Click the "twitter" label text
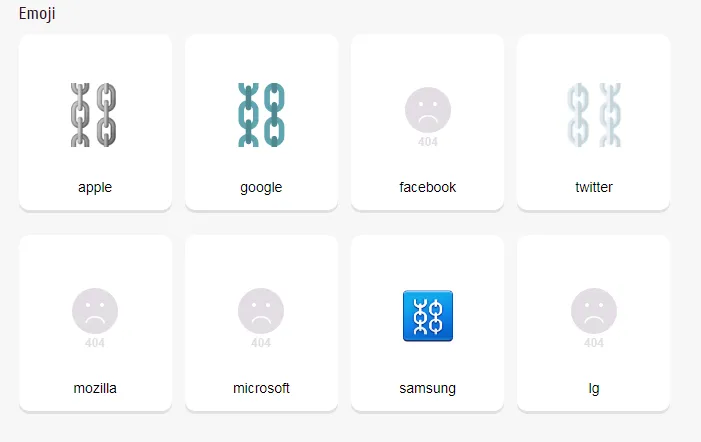The height and width of the screenshot is (442, 701). point(594,187)
